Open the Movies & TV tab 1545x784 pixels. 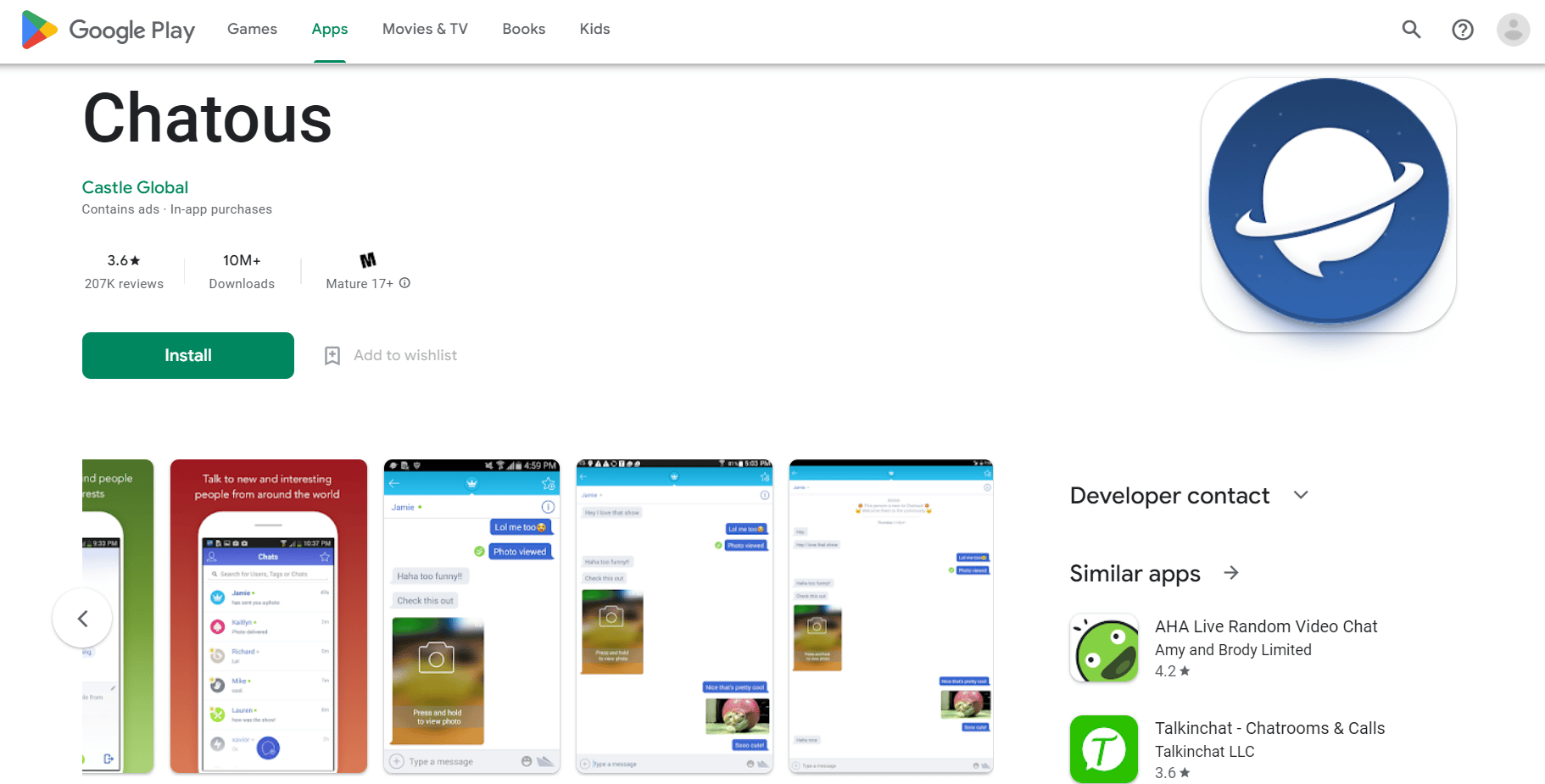425,29
